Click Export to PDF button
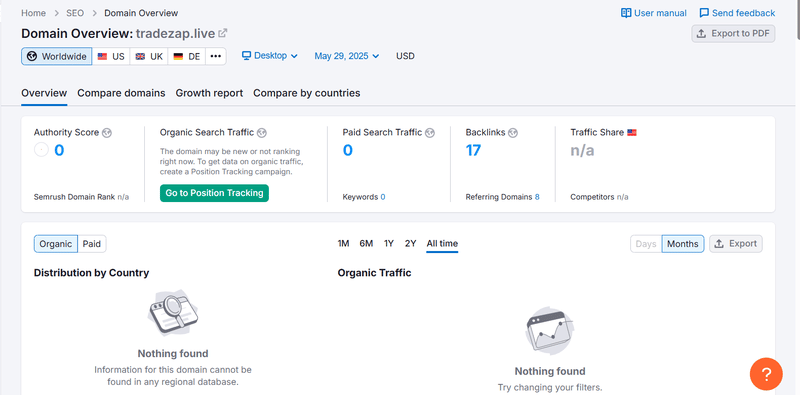 coord(733,34)
